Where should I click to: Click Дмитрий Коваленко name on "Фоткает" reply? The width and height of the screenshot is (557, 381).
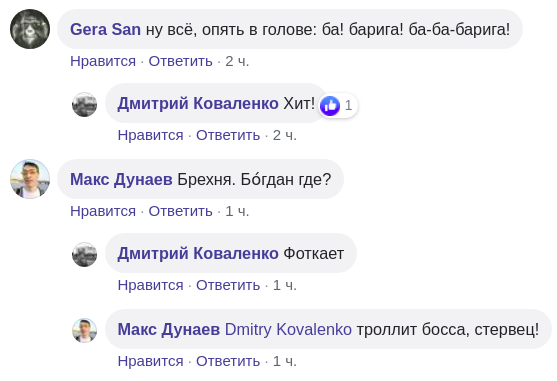(198, 254)
